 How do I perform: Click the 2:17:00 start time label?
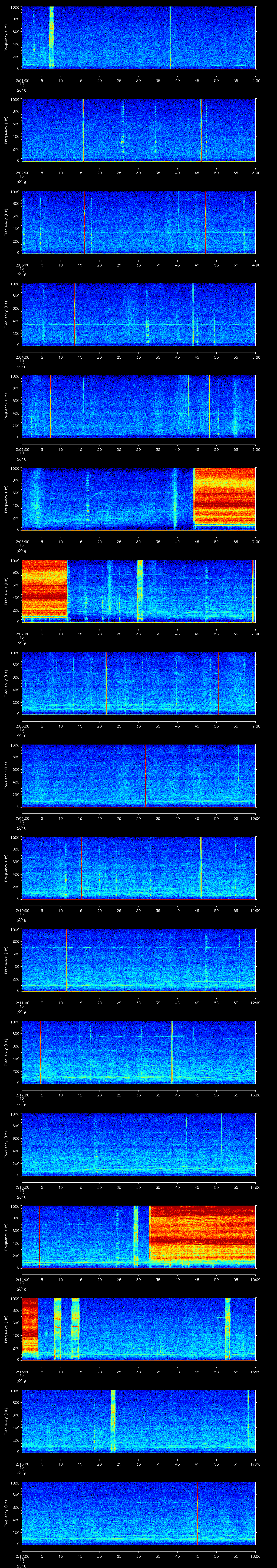click(x=22, y=1556)
